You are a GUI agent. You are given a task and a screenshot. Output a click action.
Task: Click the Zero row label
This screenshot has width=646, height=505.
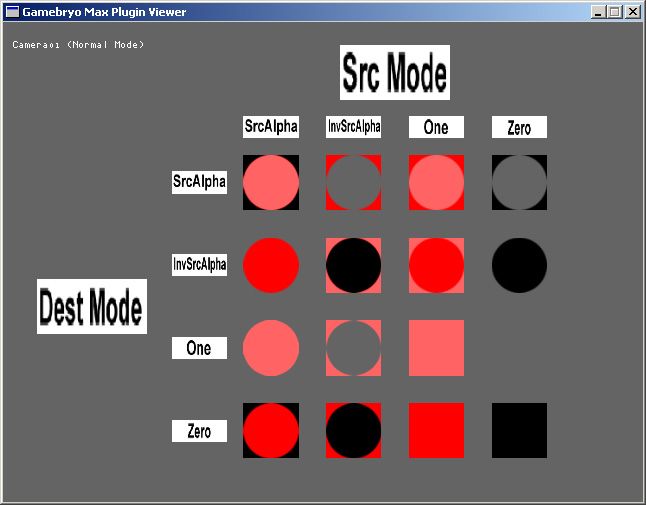point(199,431)
